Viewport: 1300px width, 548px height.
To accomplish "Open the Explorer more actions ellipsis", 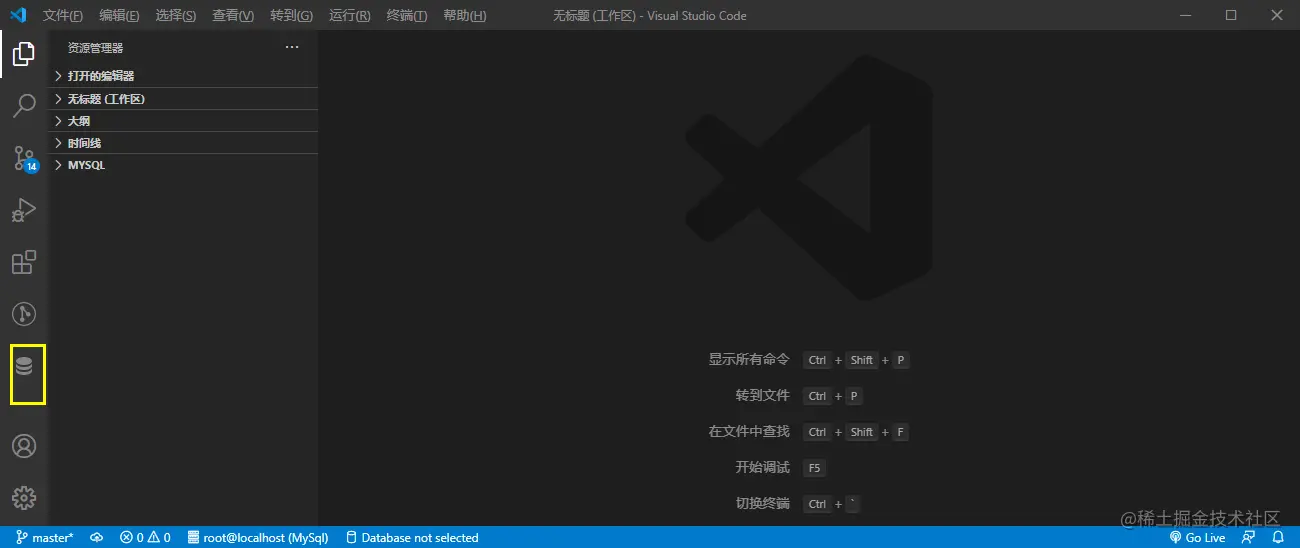I will coord(292,47).
